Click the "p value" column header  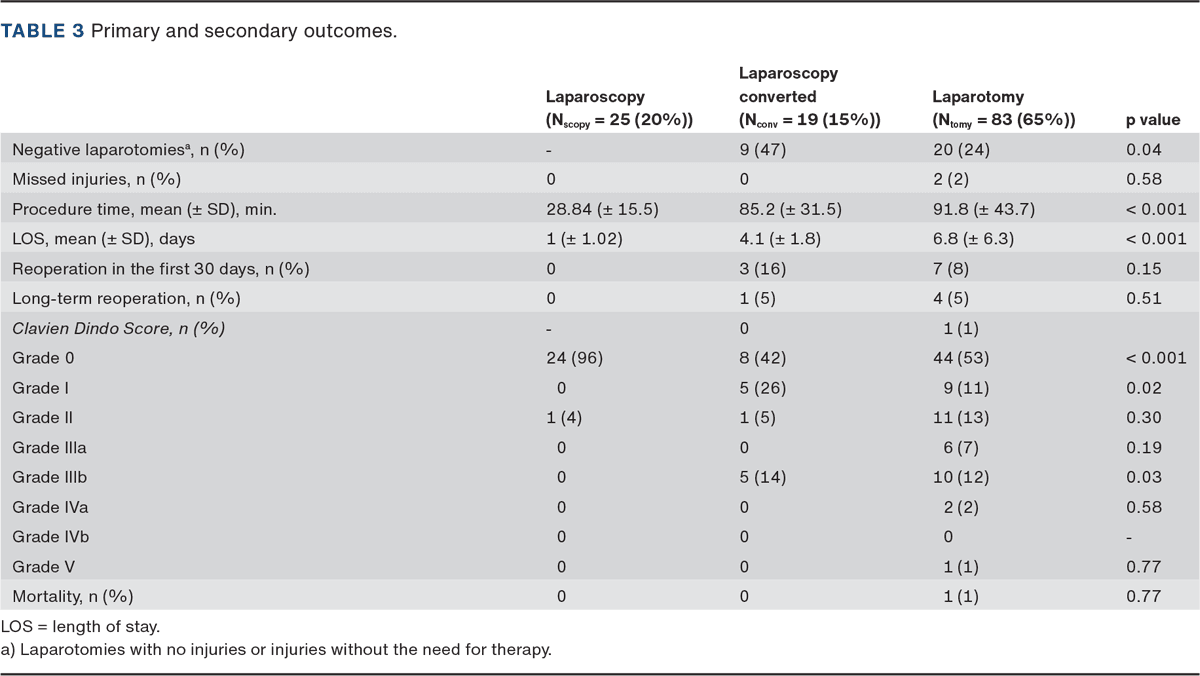tap(1153, 120)
